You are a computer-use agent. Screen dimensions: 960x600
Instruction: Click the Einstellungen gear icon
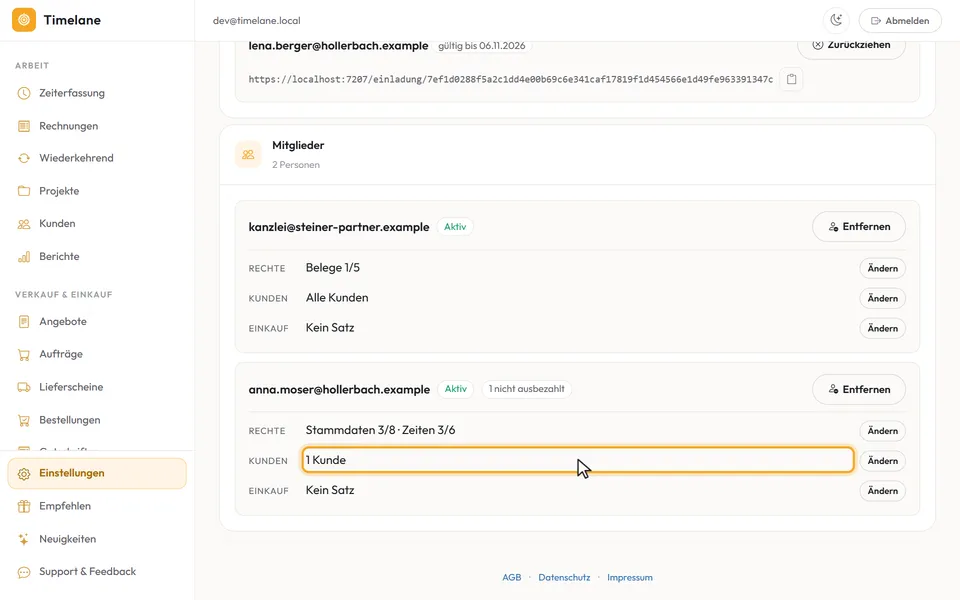(24, 473)
